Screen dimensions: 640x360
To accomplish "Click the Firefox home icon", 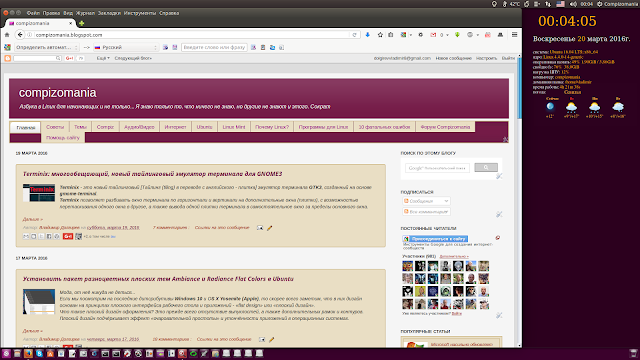I will point(7,35).
